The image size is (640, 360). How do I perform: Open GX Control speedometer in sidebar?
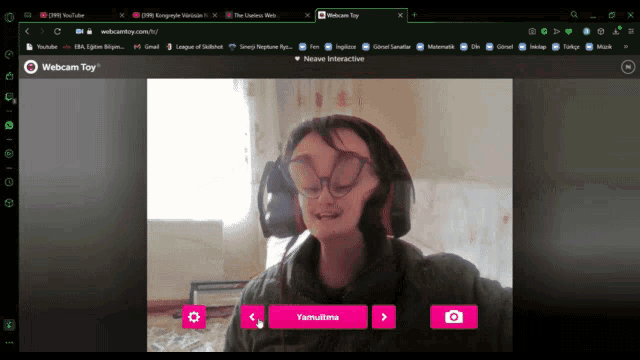click(x=9, y=55)
